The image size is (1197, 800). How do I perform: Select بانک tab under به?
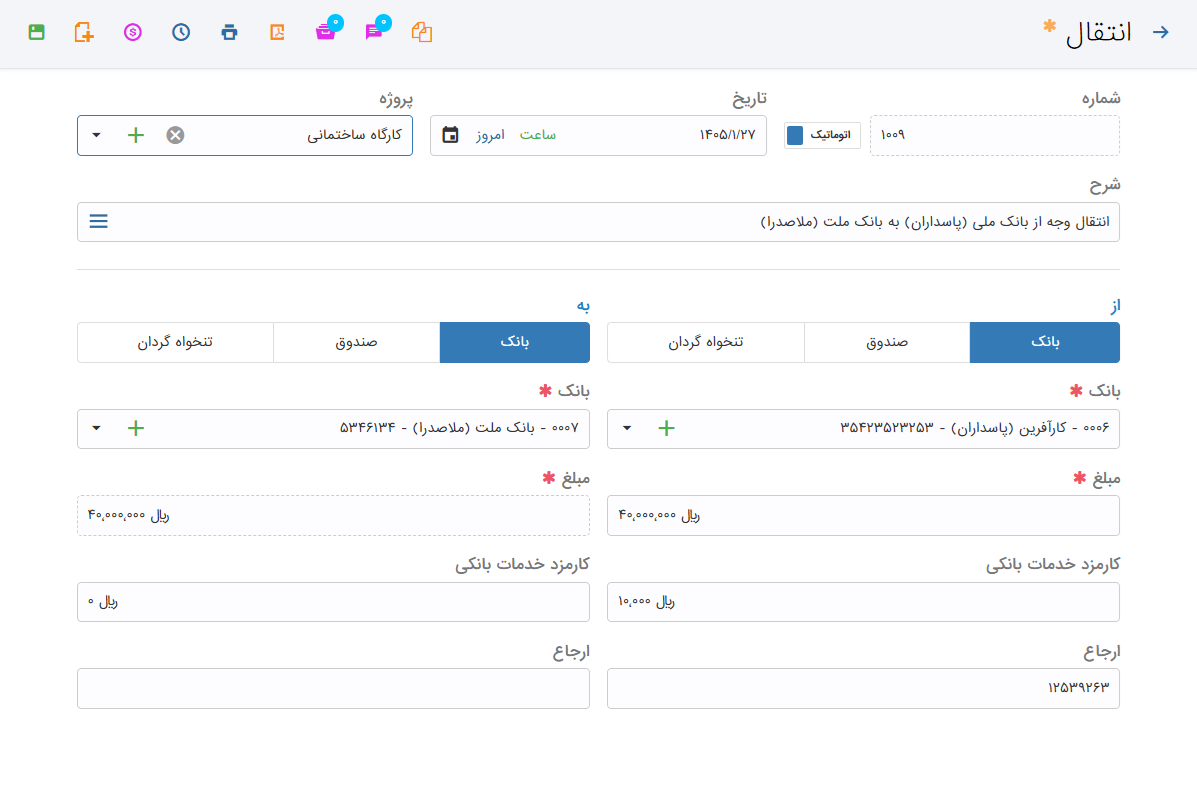coord(515,342)
